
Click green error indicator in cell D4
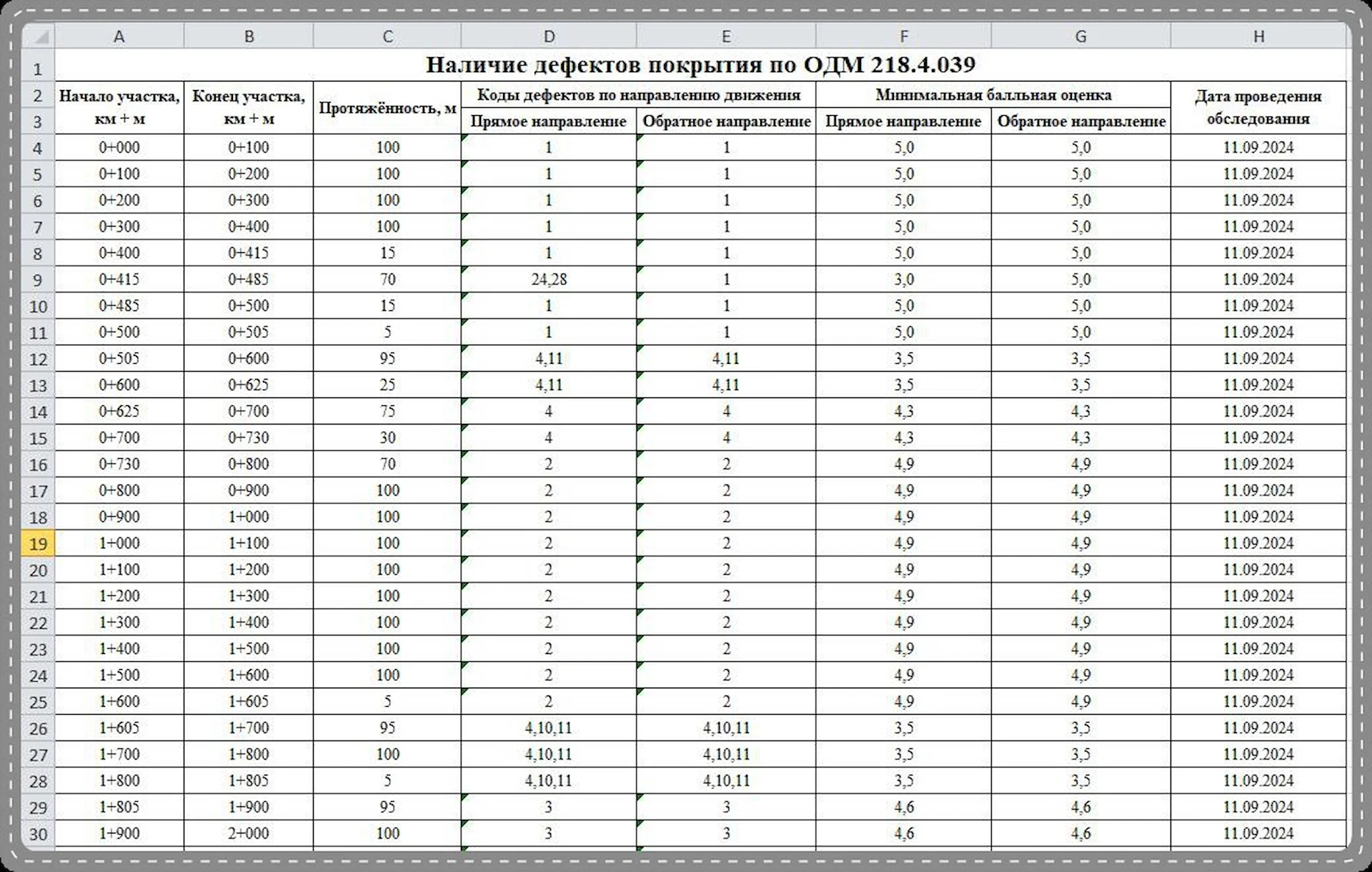coord(464,138)
